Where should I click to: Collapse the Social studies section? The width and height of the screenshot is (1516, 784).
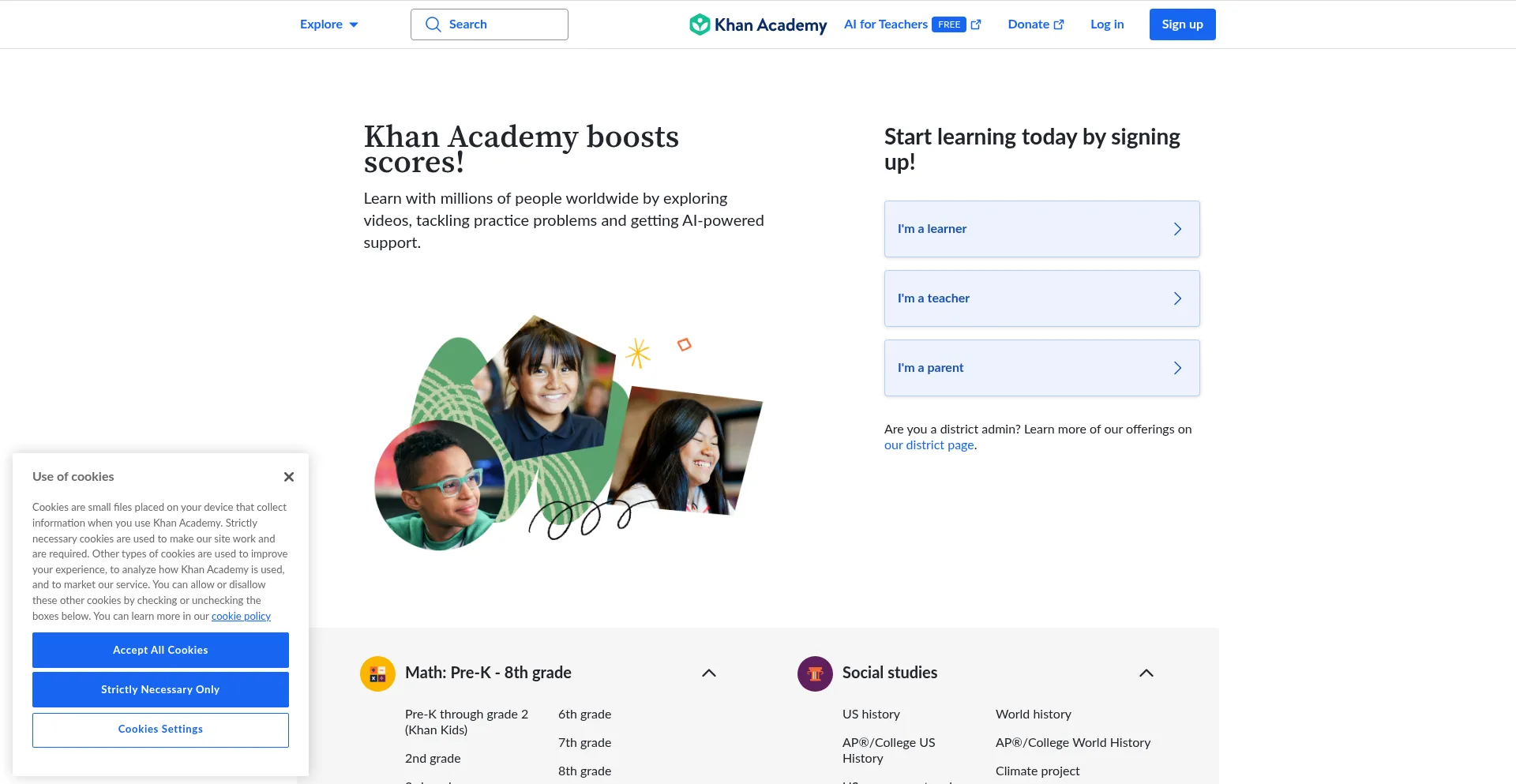click(x=1146, y=673)
